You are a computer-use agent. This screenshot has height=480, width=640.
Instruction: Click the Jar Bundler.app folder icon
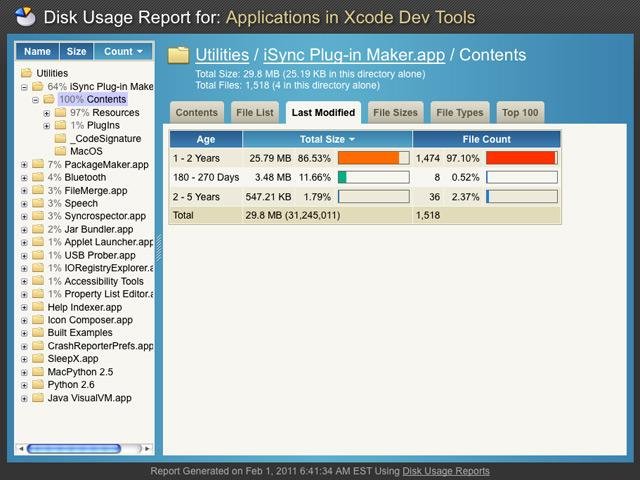pos(38,229)
